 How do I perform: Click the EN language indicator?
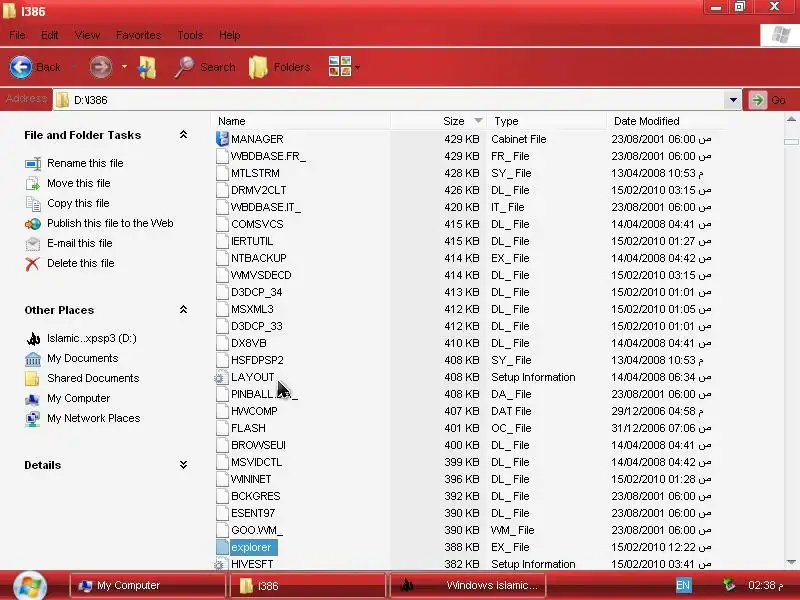[x=683, y=585]
